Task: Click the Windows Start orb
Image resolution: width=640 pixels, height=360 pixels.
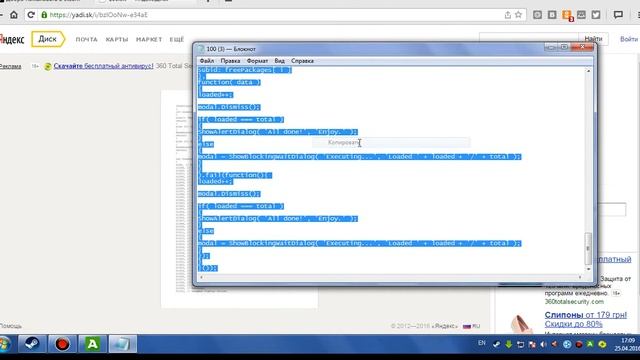Action: [x=4, y=344]
